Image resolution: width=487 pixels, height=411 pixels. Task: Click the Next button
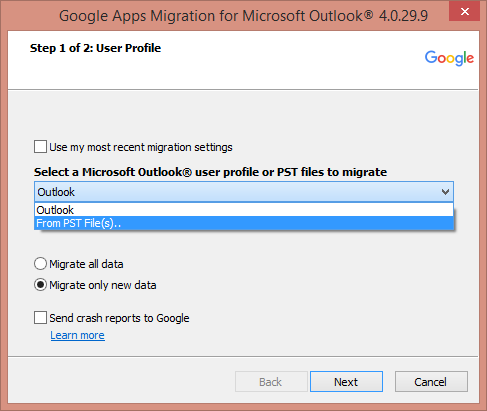click(346, 382)
